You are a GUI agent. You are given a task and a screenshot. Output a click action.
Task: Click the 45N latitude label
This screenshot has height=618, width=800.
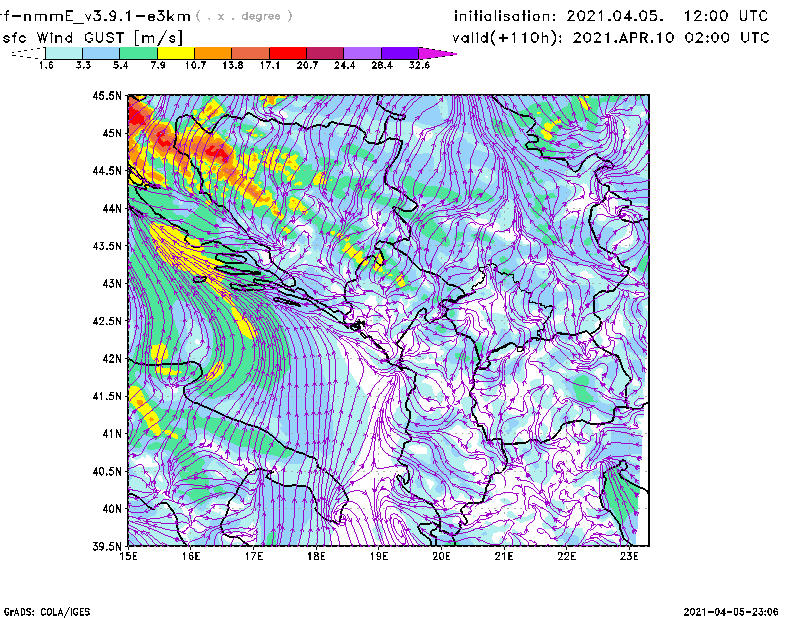(112, 133)
